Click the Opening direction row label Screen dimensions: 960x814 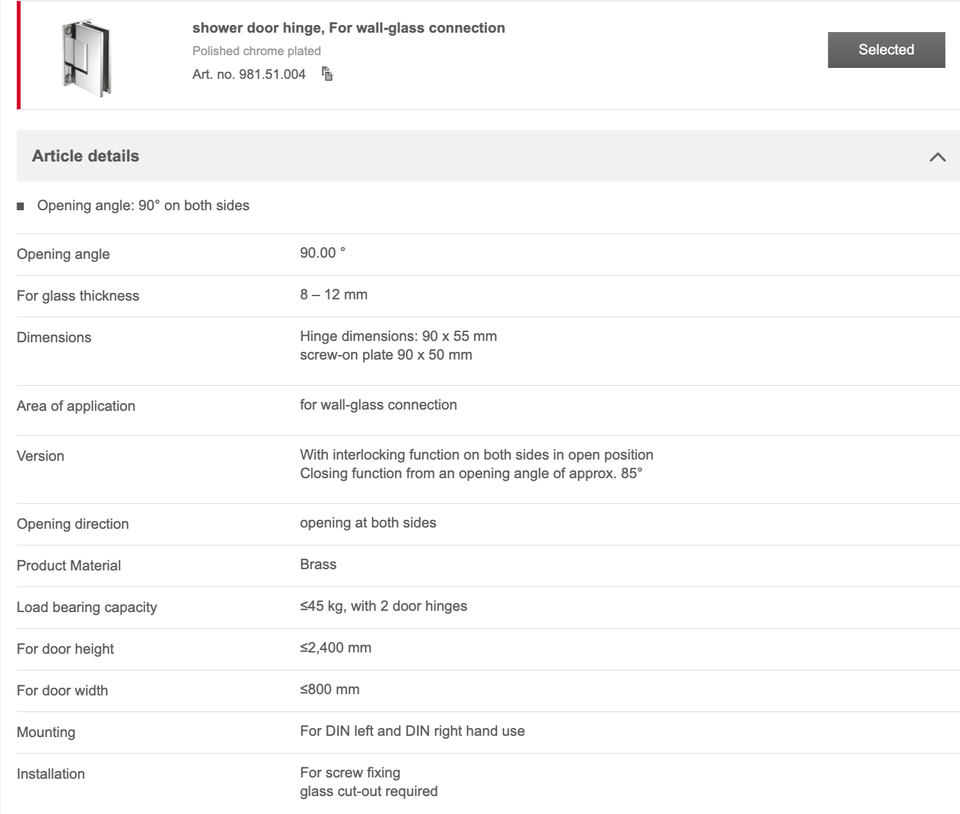(73, 524)
